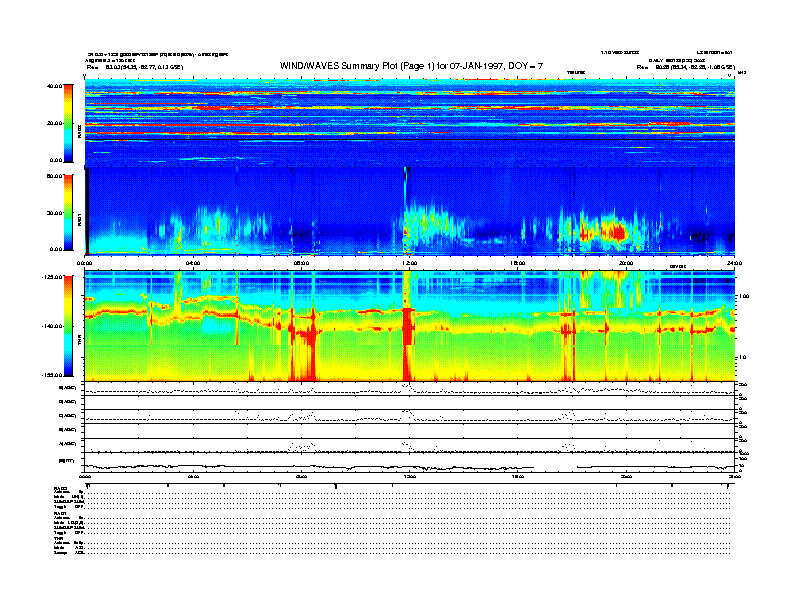Click the -140.00 label on TNR scale

53,326
